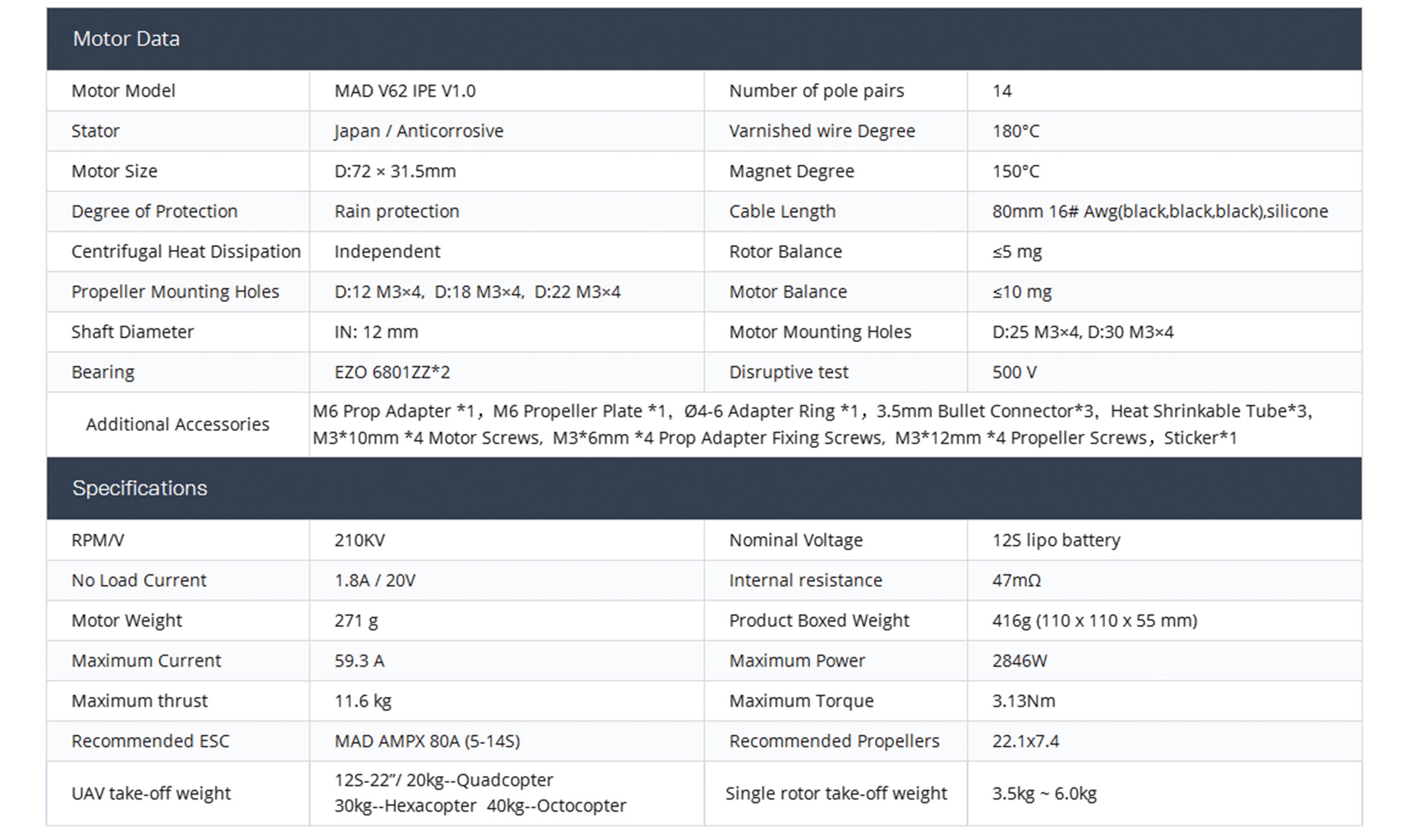Click the Single rotor take-off weight label
This screenshot has height=840, width=1410.
[836, 794]
